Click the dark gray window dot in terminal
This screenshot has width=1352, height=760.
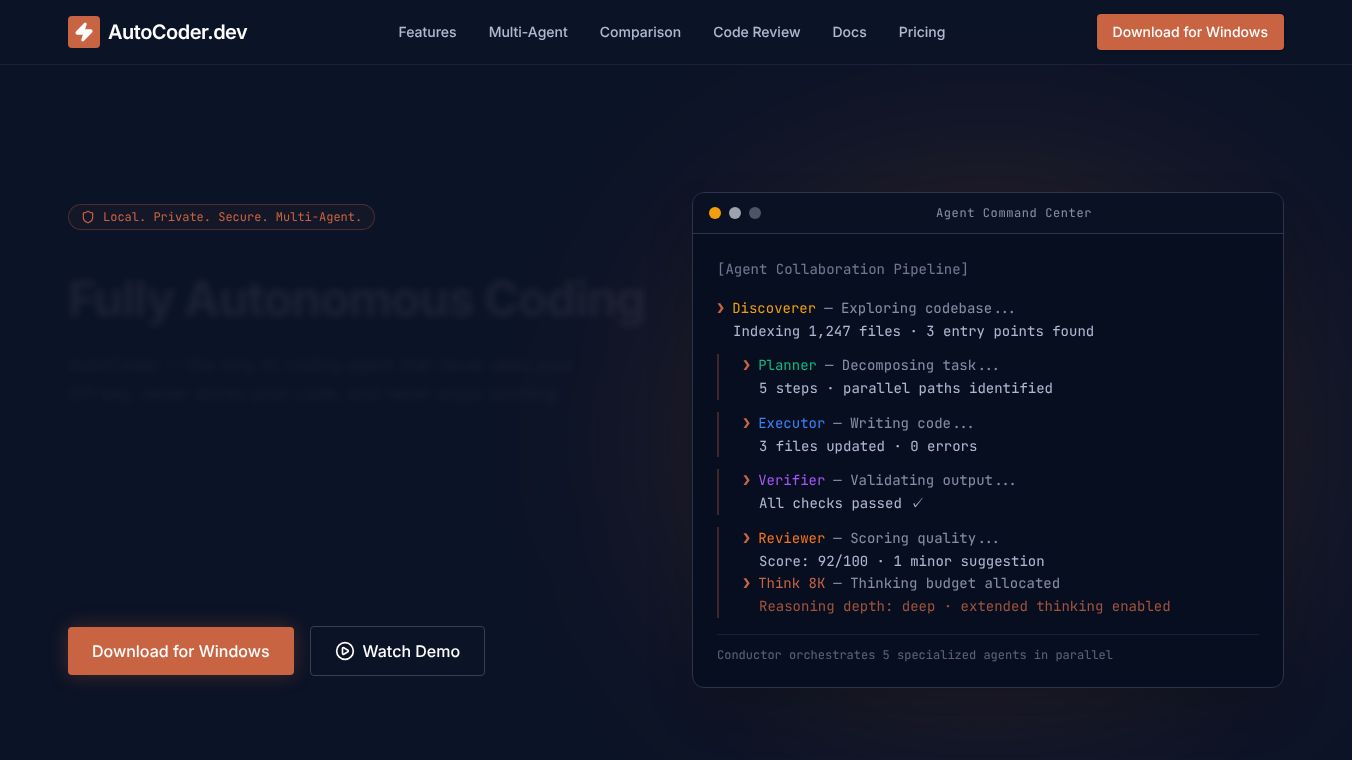click(755, 213)
